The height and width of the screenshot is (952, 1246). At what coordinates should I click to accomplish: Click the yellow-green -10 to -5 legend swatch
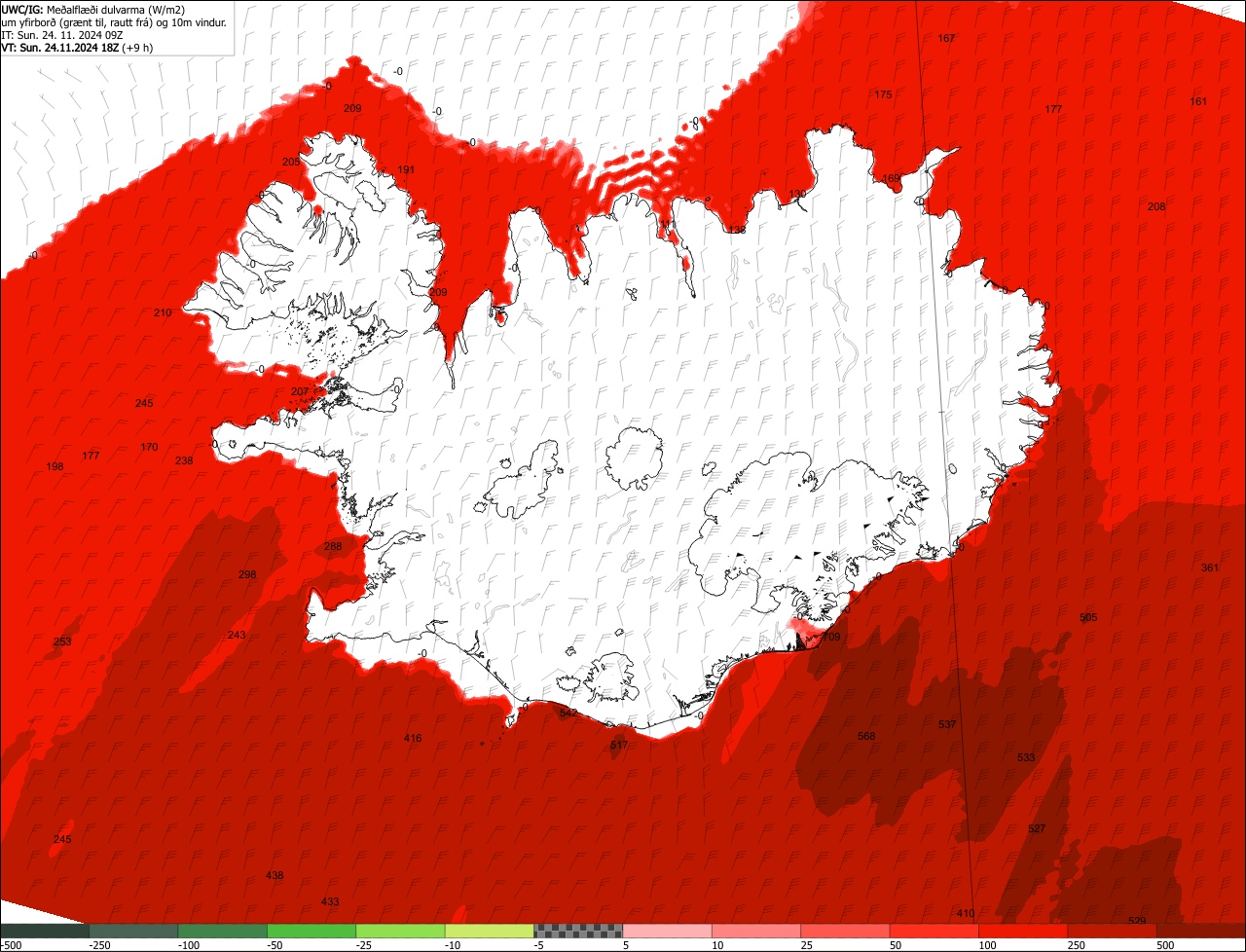click(x=489, y=931)
